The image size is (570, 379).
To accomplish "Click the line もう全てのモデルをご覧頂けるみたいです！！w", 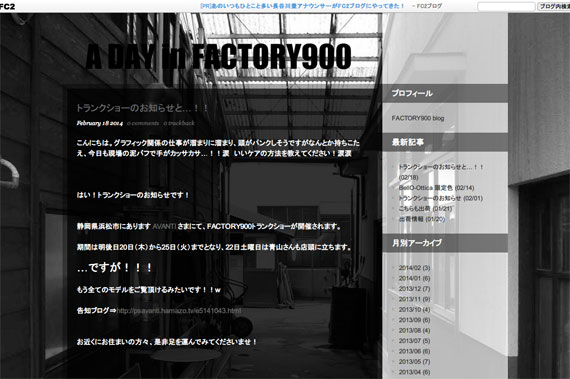I will point(149,290).
